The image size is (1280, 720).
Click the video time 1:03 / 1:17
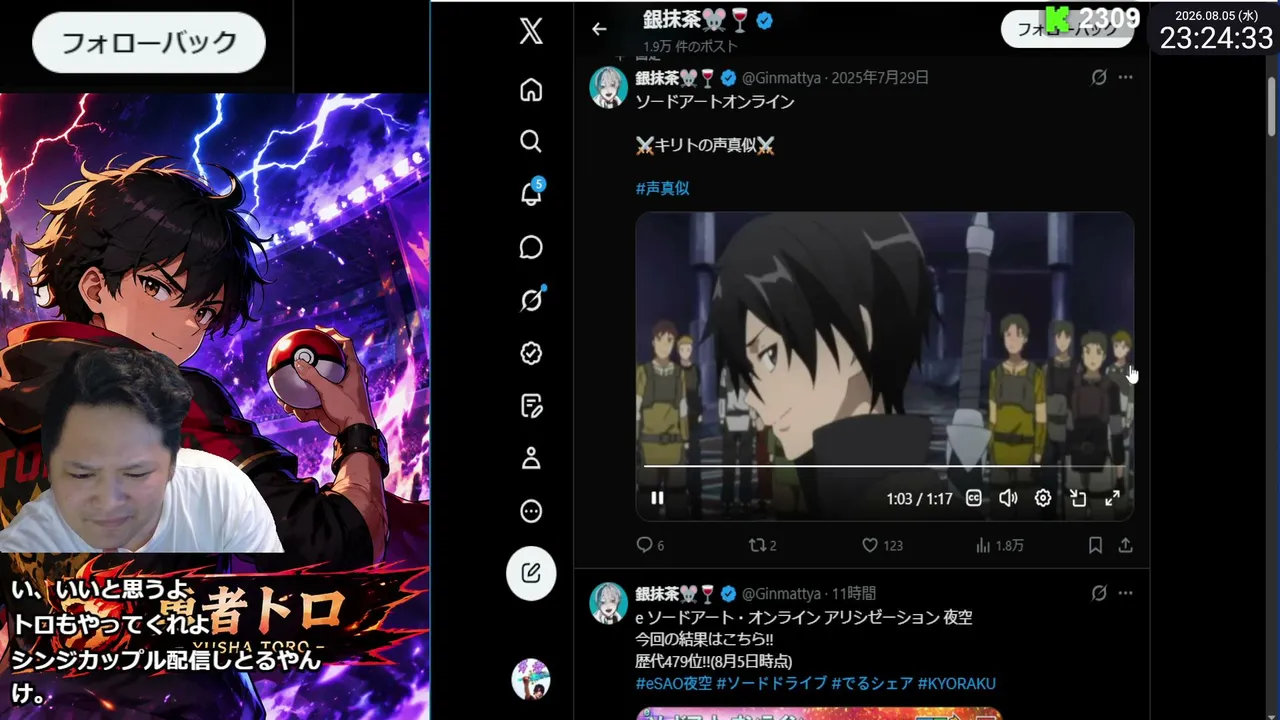tap(919, 498)
